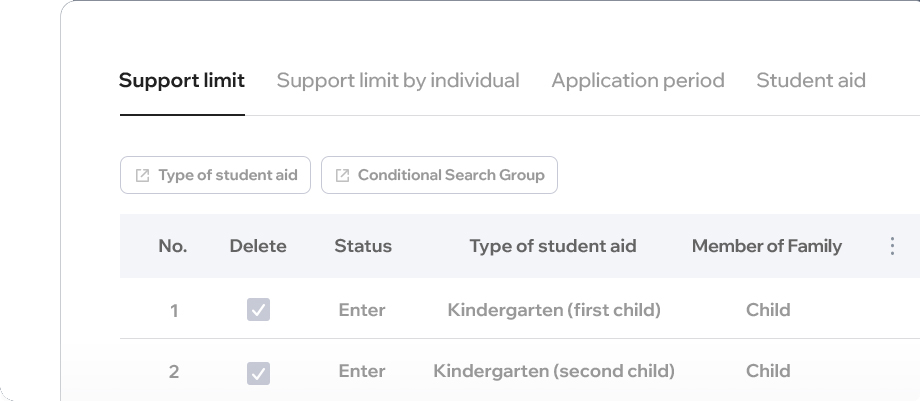This screenshot has width=920, height=401.
Task: Select the Kindergarten (first child) cell
Action: pos(554,310)
